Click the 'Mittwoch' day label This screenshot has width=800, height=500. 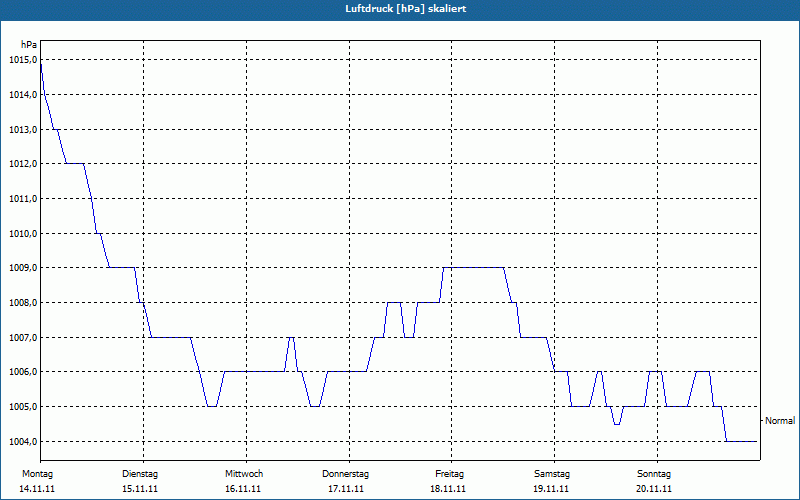[244, 474]
